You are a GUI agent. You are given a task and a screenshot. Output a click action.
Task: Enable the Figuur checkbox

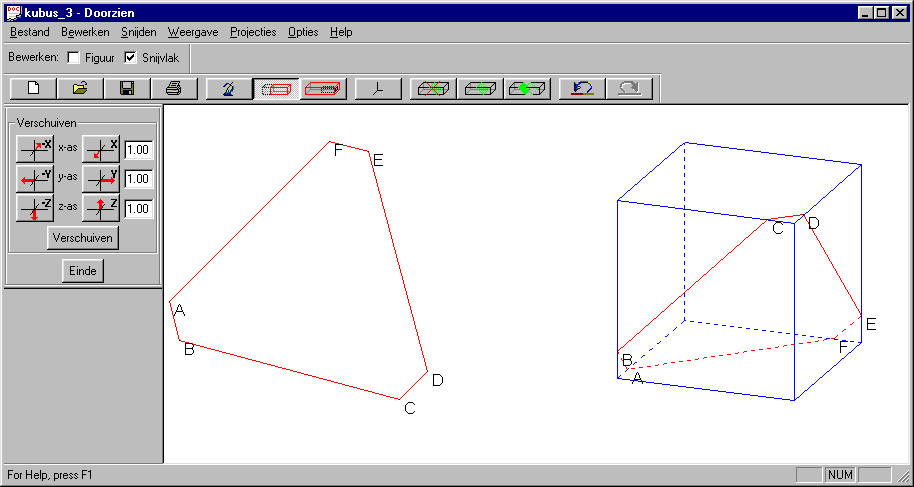click(x=73, y=58)
